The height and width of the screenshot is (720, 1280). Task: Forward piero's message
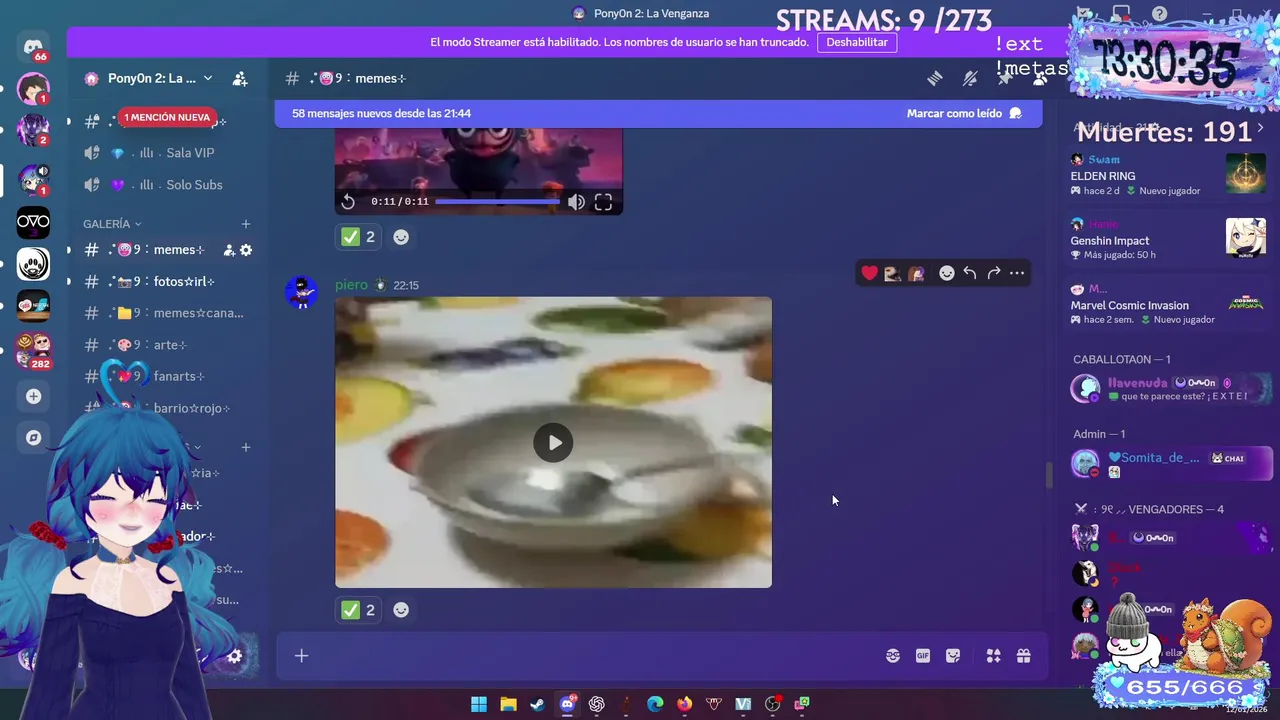click(x=994, y=273)
